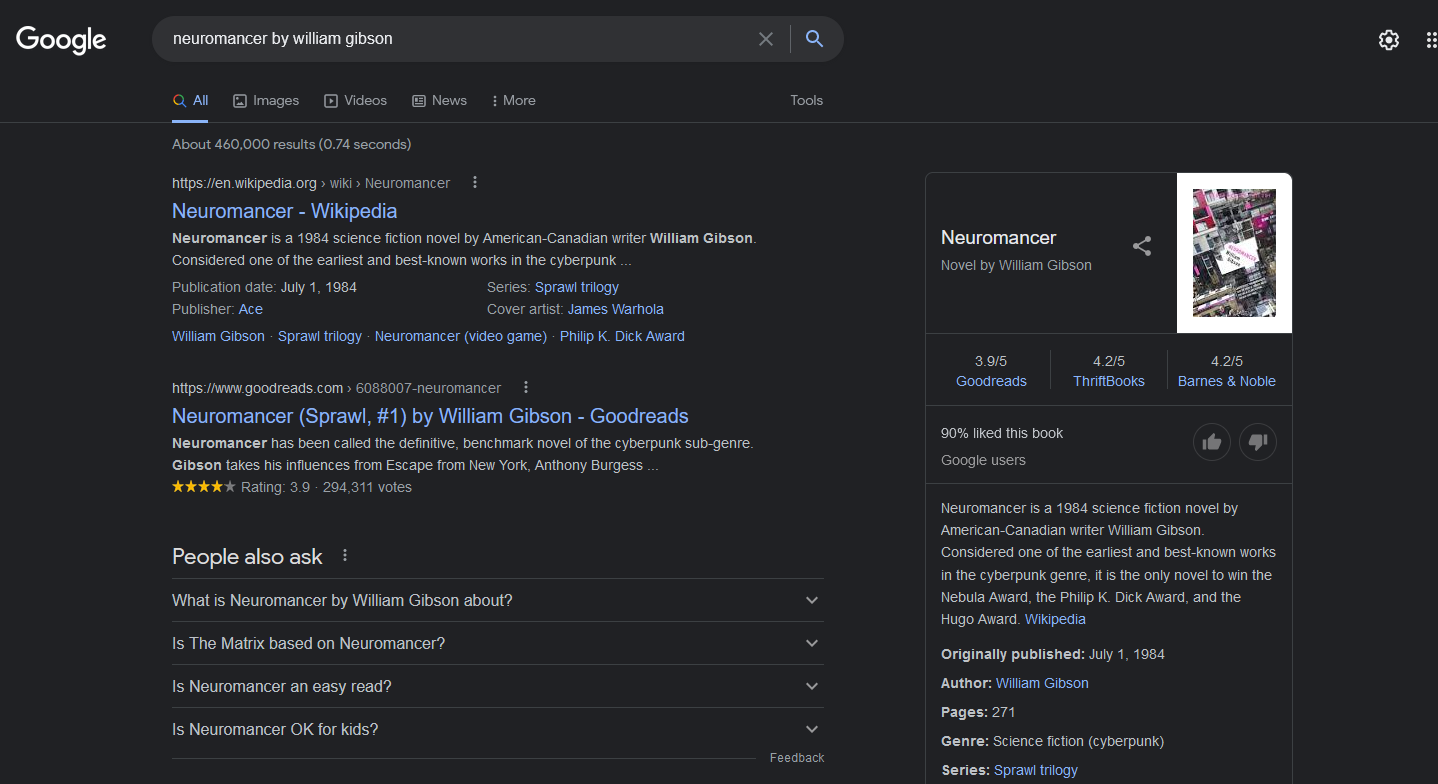Open the Goodreads Neuromancer (Sprawl, #1) result

point(430,416)
